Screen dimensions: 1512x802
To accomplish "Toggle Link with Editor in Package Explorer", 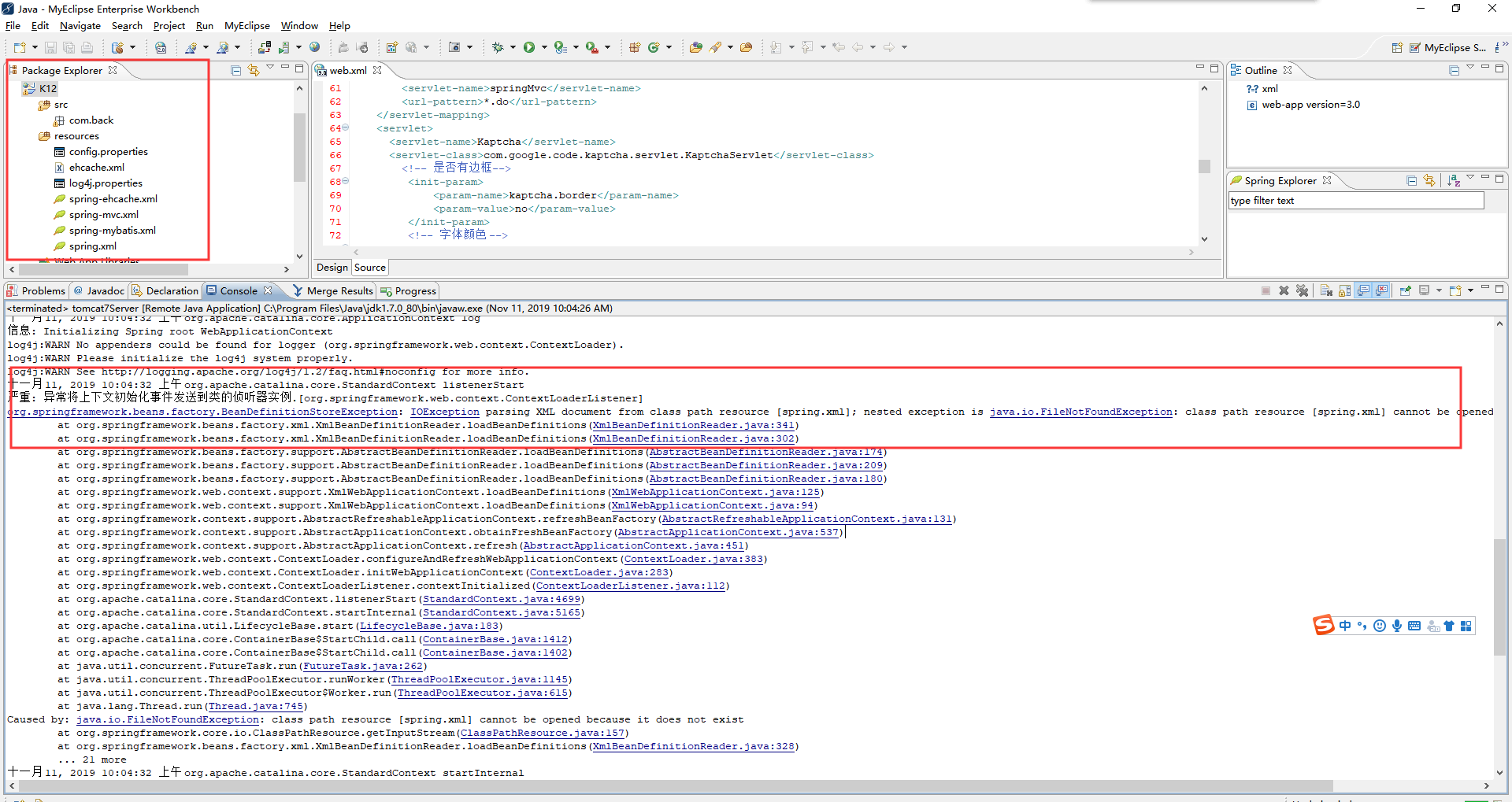I will pyautogui.click(x=254, y=70).
